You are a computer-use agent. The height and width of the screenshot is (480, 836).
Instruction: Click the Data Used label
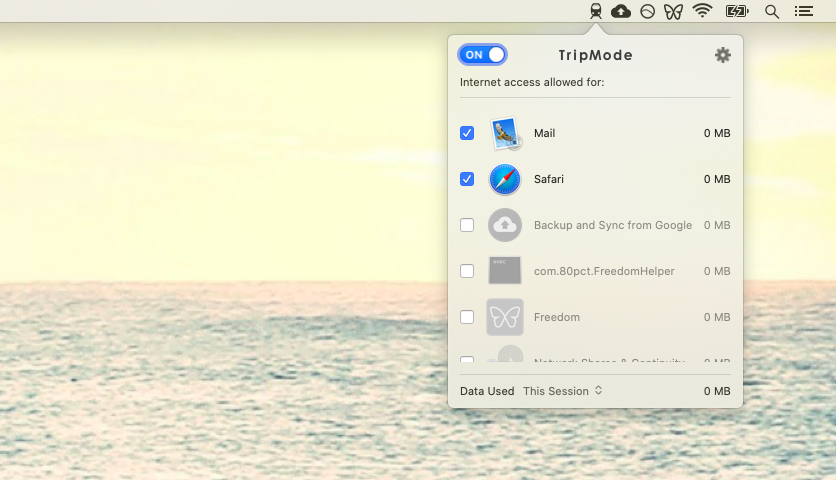[x=487, y=391]
